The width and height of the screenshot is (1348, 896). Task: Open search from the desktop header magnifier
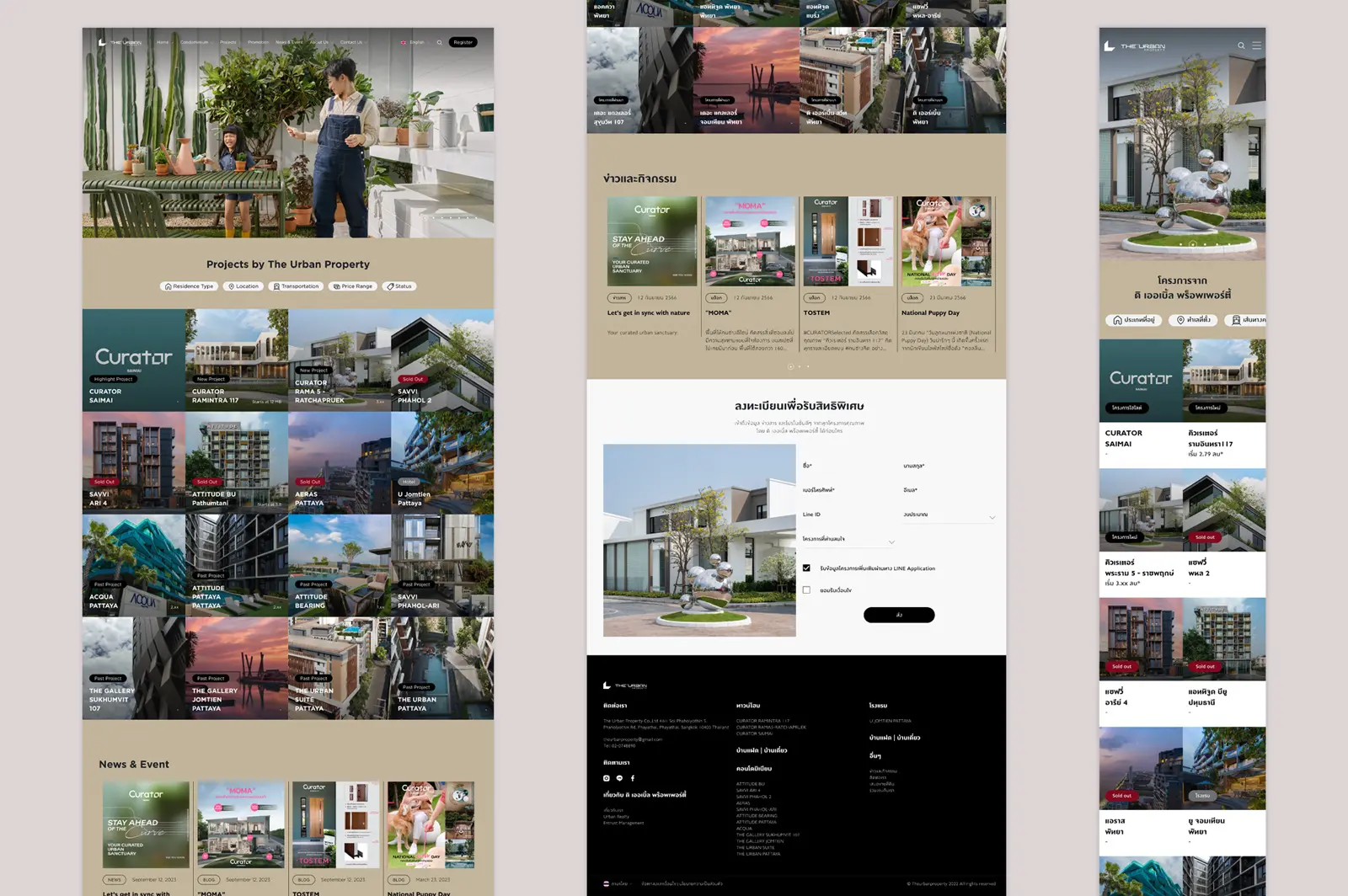tap(439, 42)
